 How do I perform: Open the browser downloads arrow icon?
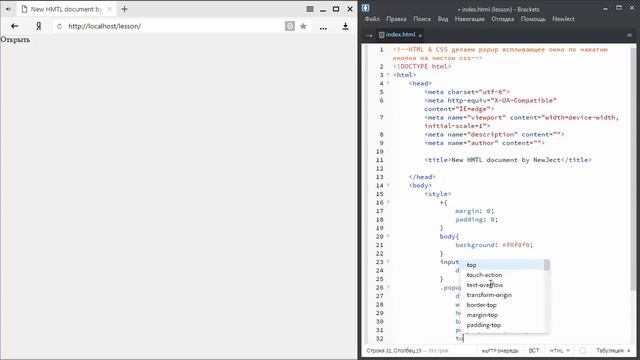click(345, 26)
